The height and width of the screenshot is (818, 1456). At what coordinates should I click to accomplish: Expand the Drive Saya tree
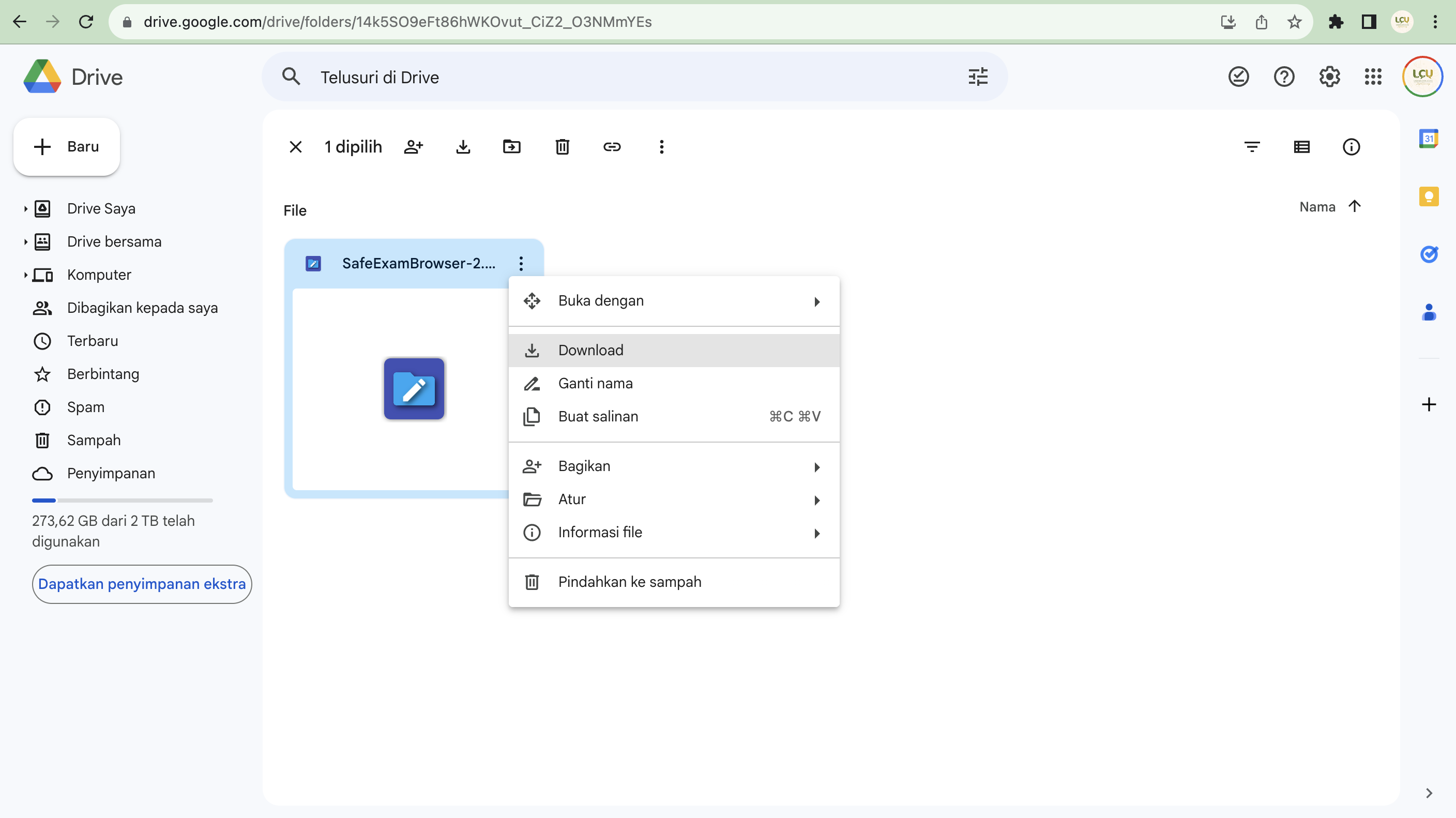pyautogui.click(x=25, y=208)
